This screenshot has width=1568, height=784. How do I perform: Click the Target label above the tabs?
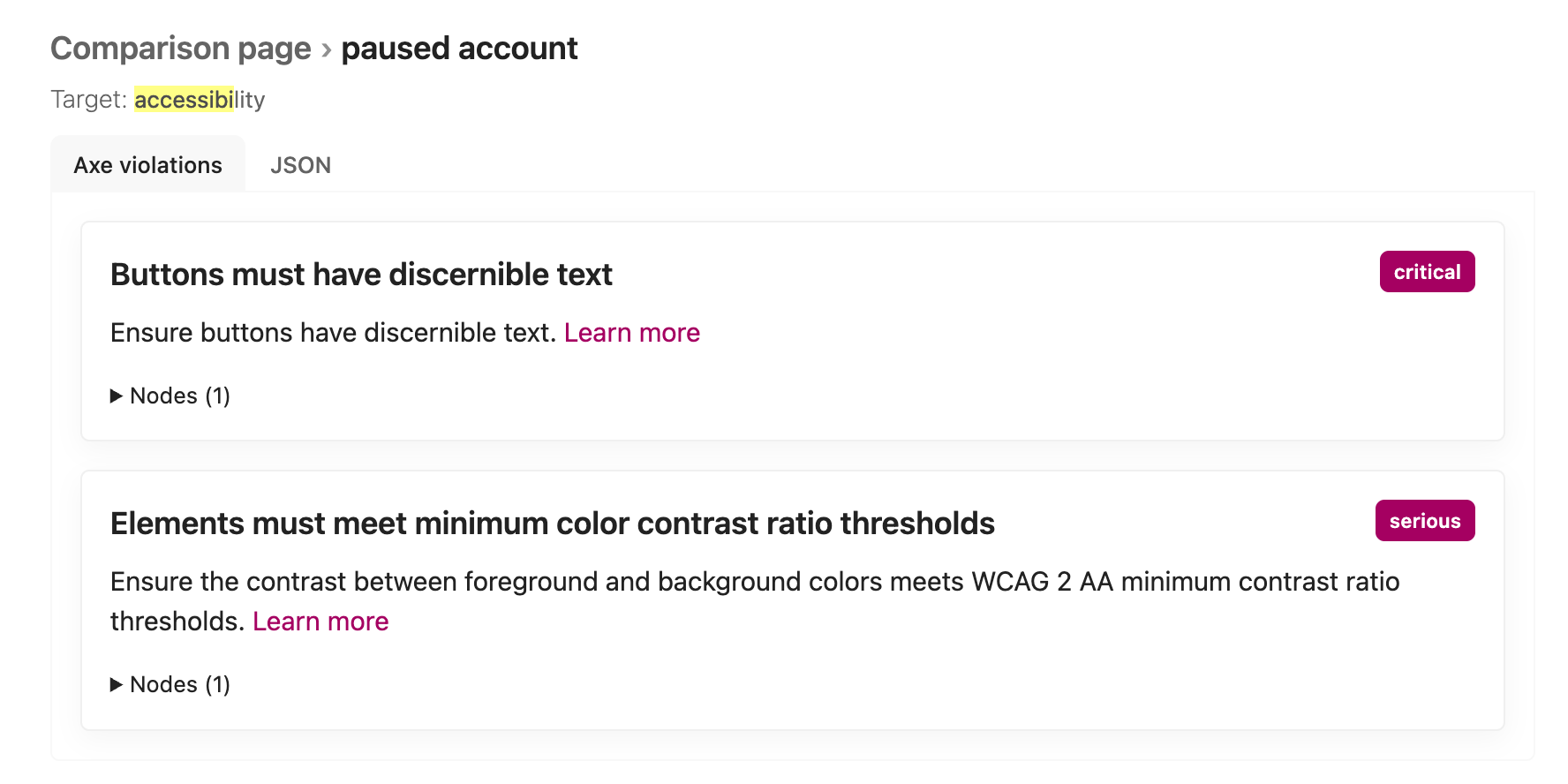pos(88,100)
